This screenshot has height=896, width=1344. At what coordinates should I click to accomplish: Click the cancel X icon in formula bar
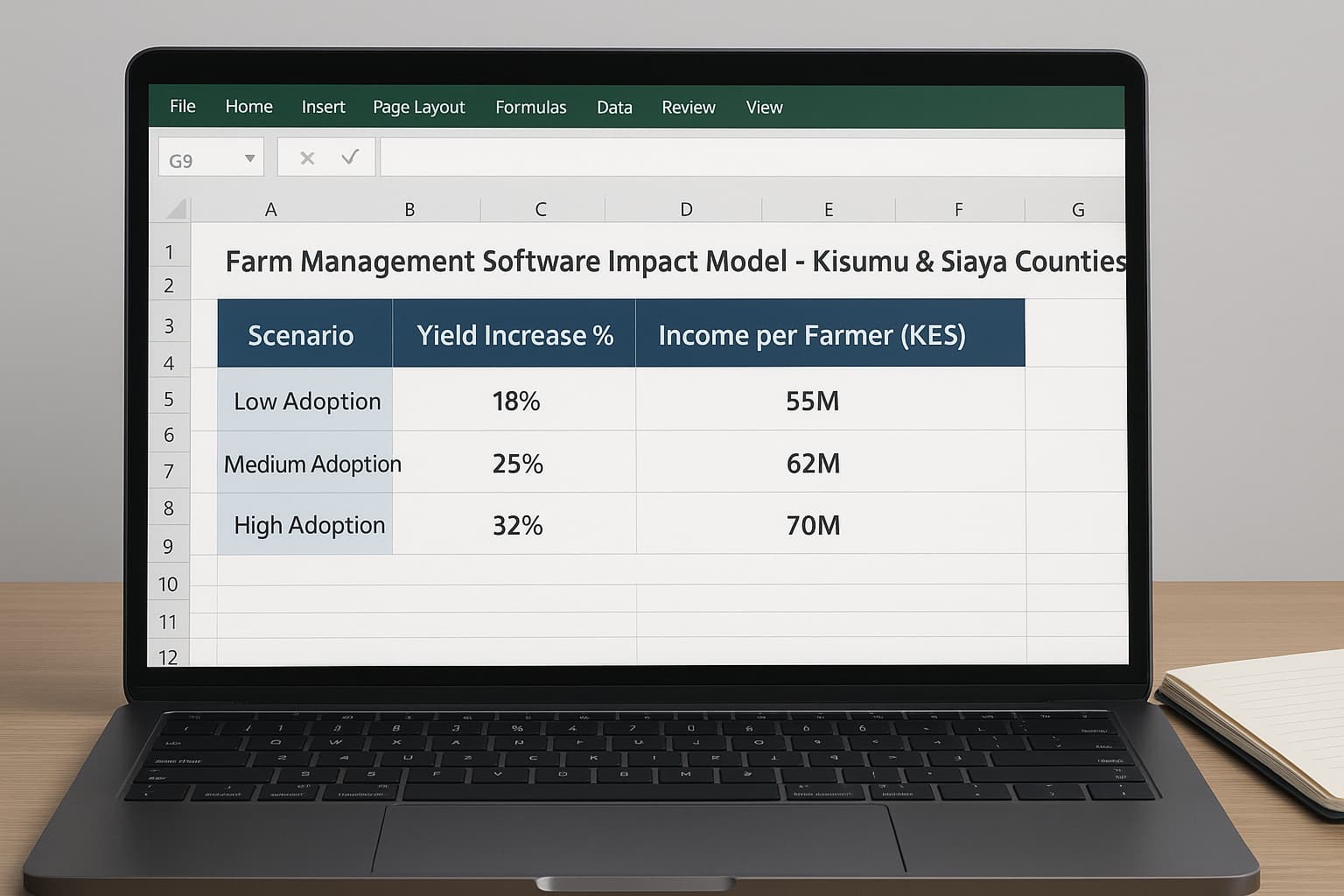point(307,158)
